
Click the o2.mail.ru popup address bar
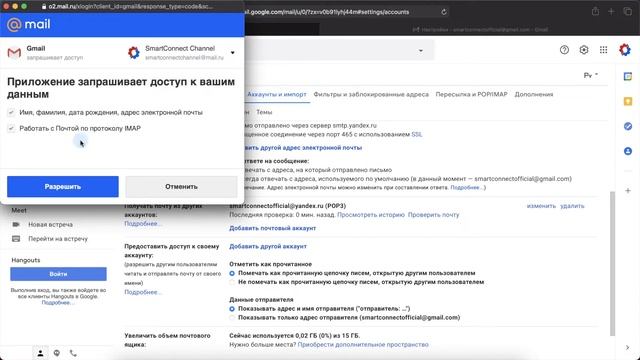[127, 7]
